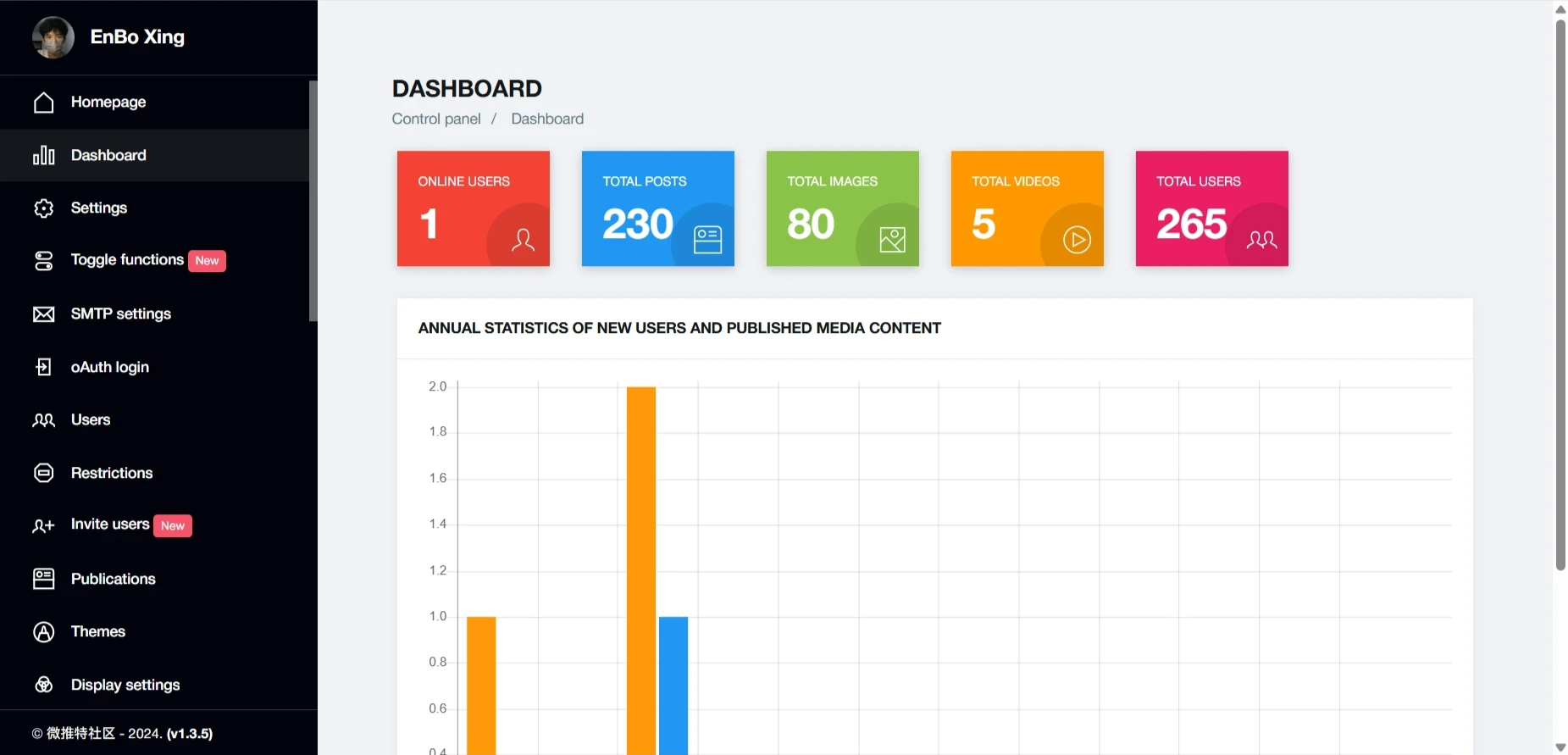Select SMTP settings in the sidebar
Screen dimensions: 1568x755
coord(120,314)
